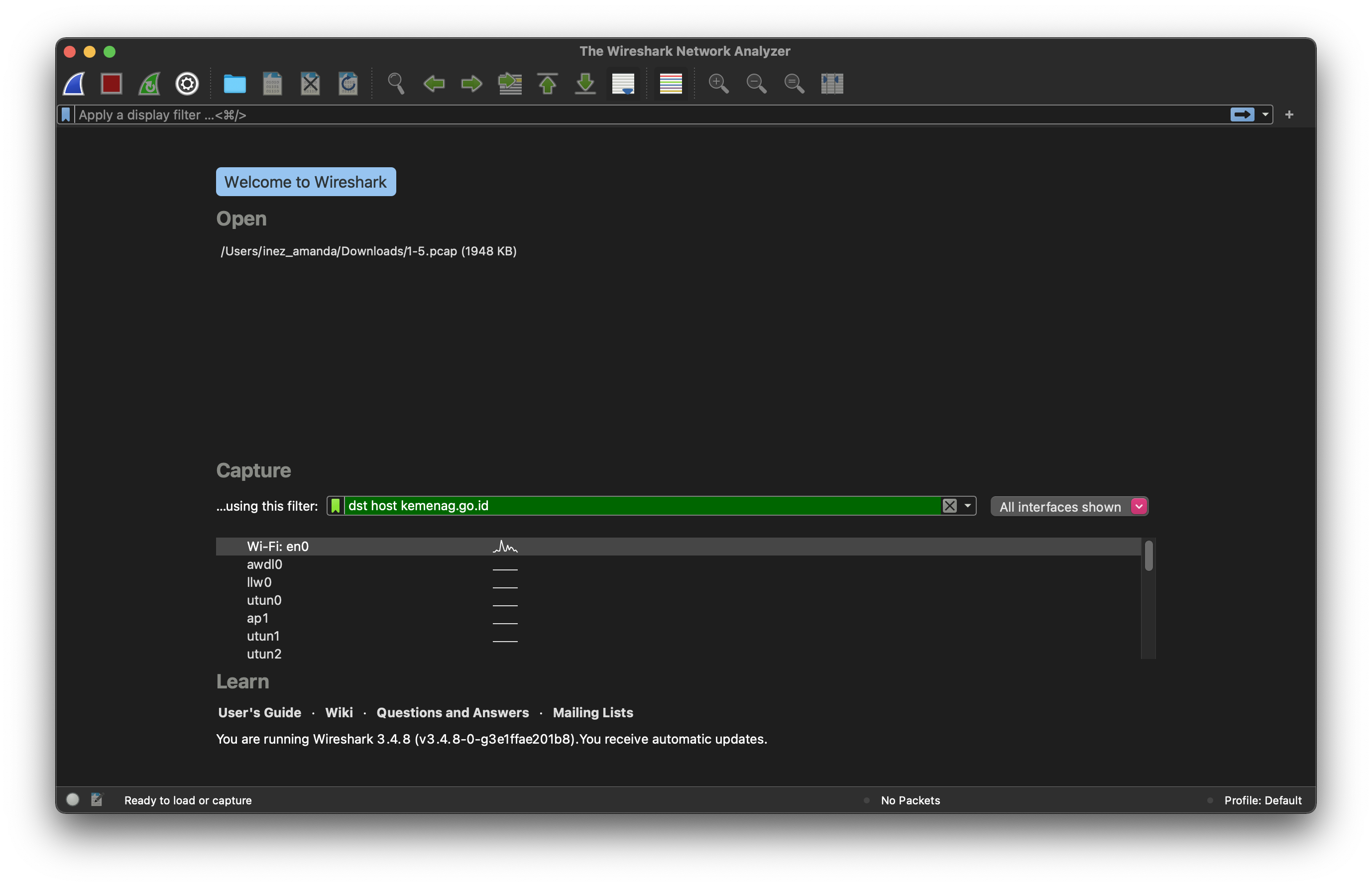This screenshot has height=887, width=1372.
Task: Click the red Stop capture icon
Action: pyautogui.click(x=111, y=84)
